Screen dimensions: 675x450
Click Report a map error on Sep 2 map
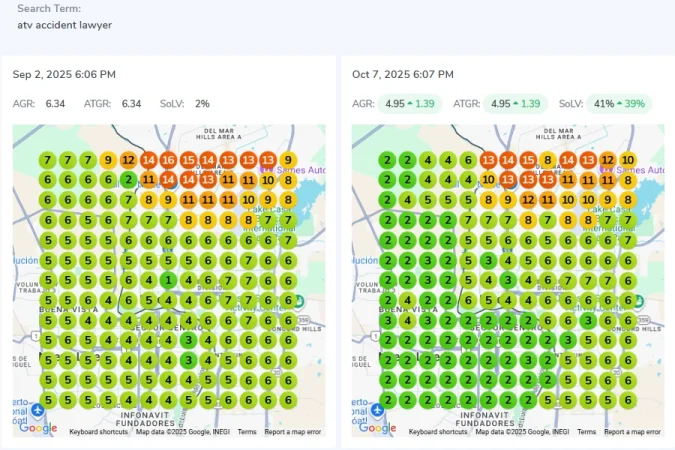(x=292, y=432)
